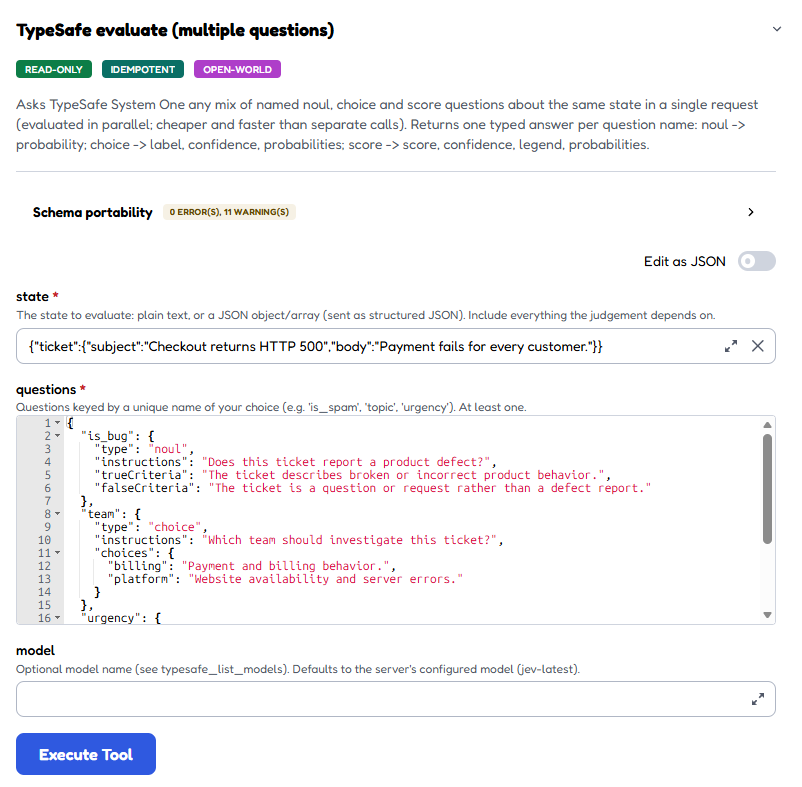802x787 pixels.
Task: Click the TypeSafe evaluate (multiple questions) title
Action: [x=175, y=30]
